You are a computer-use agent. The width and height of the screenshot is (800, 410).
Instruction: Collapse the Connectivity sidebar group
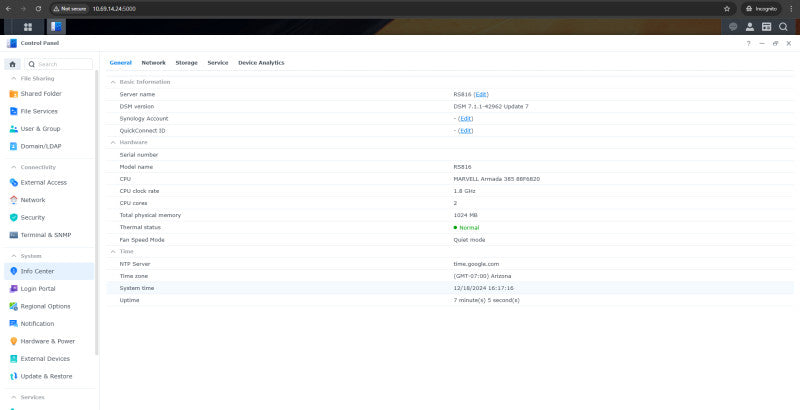13,167
